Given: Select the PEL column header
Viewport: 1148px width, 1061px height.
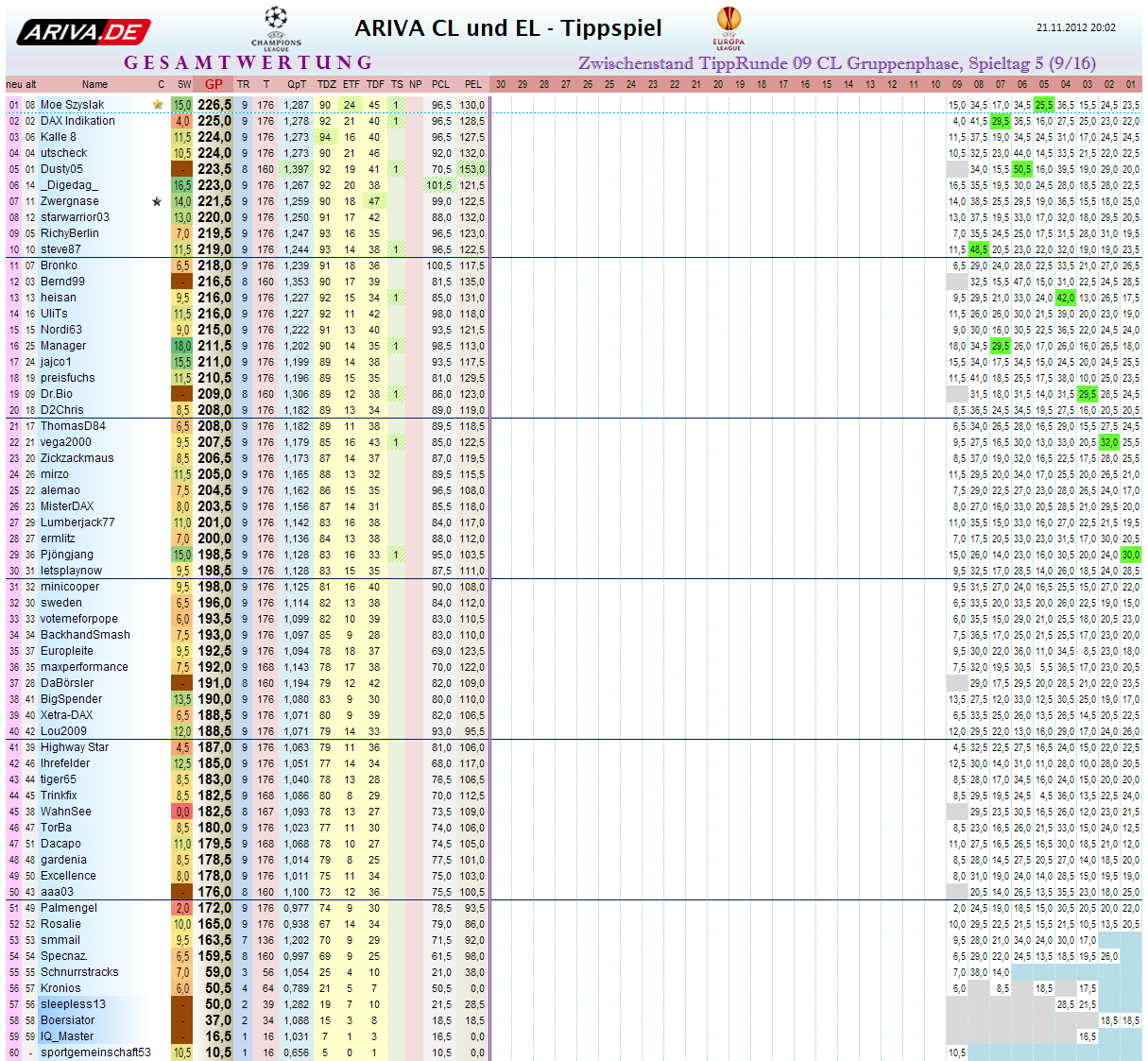Looking at the screenshot, I should click(473, 84).
